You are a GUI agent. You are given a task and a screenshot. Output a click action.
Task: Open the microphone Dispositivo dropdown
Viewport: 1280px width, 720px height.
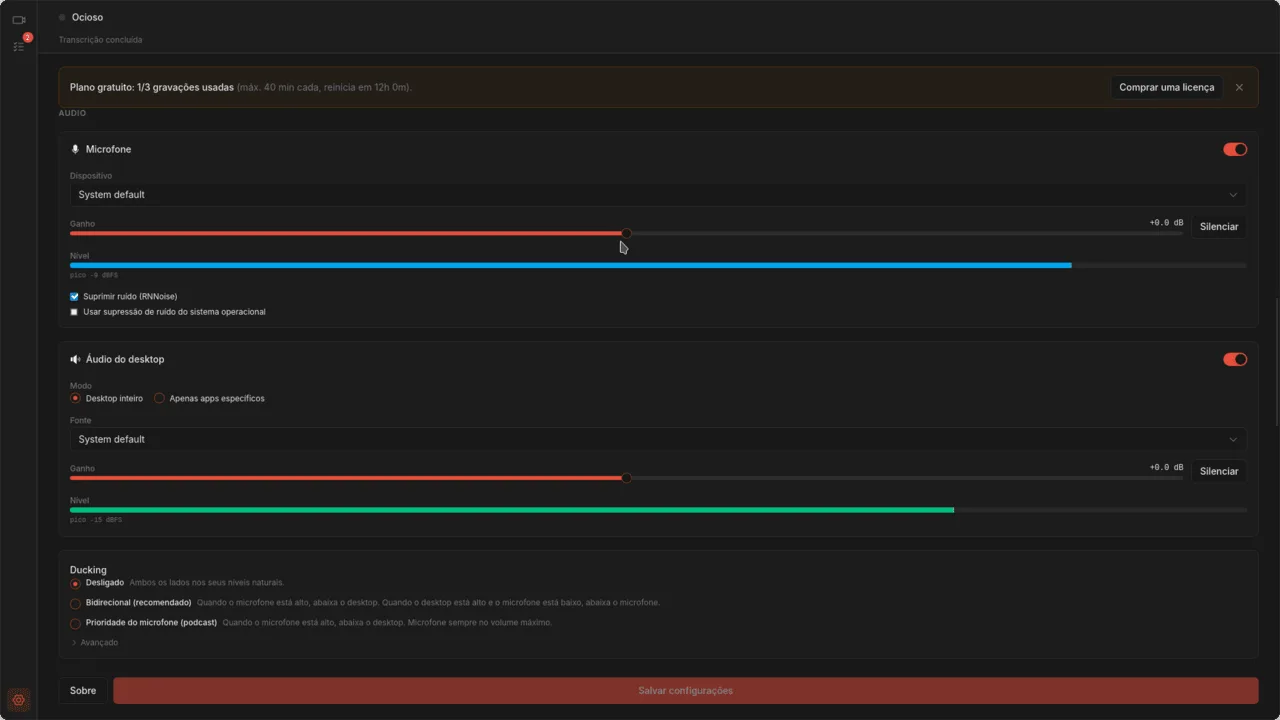[658, 195]
